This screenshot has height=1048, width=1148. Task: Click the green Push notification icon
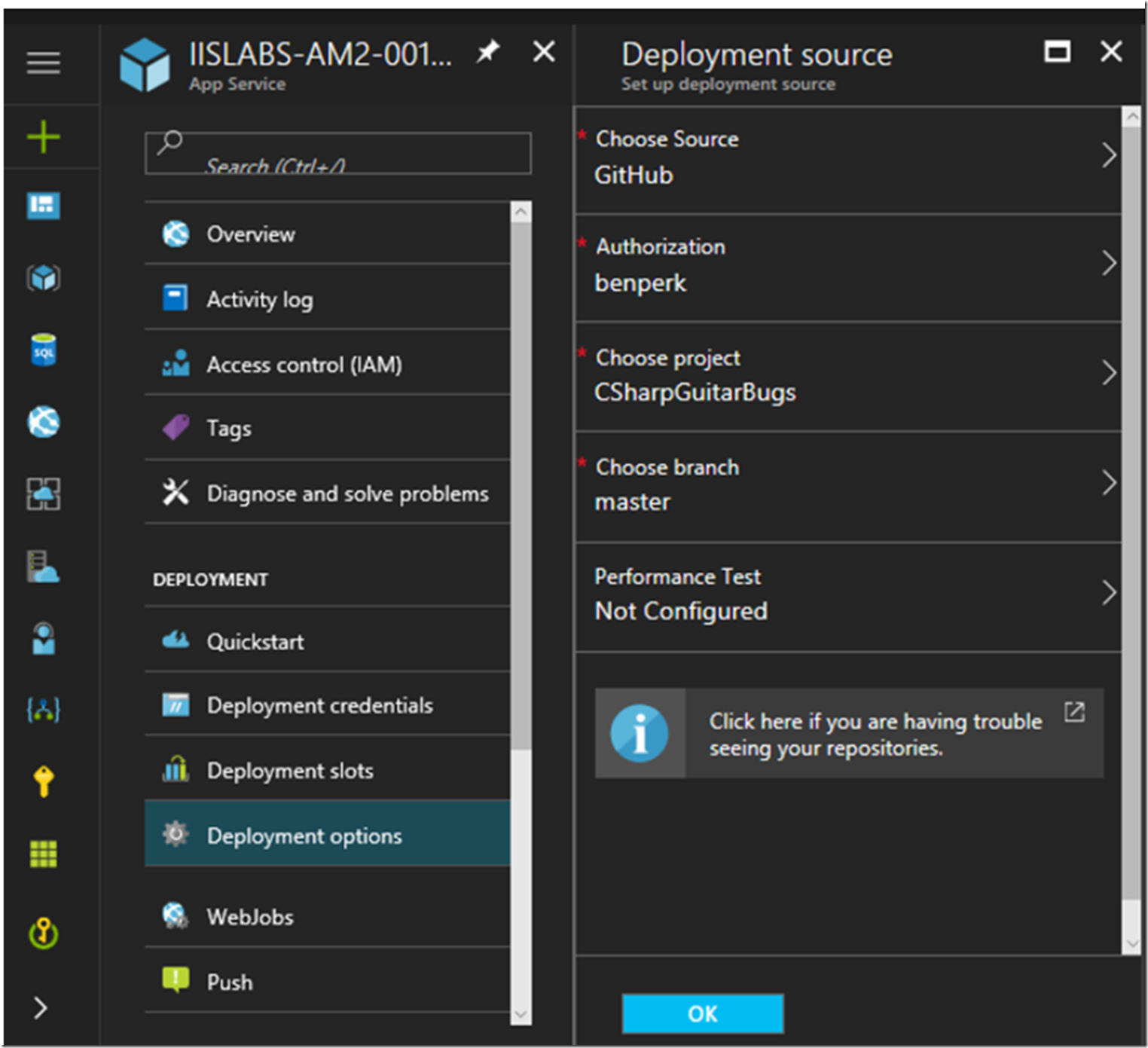(x=176, y=980)
